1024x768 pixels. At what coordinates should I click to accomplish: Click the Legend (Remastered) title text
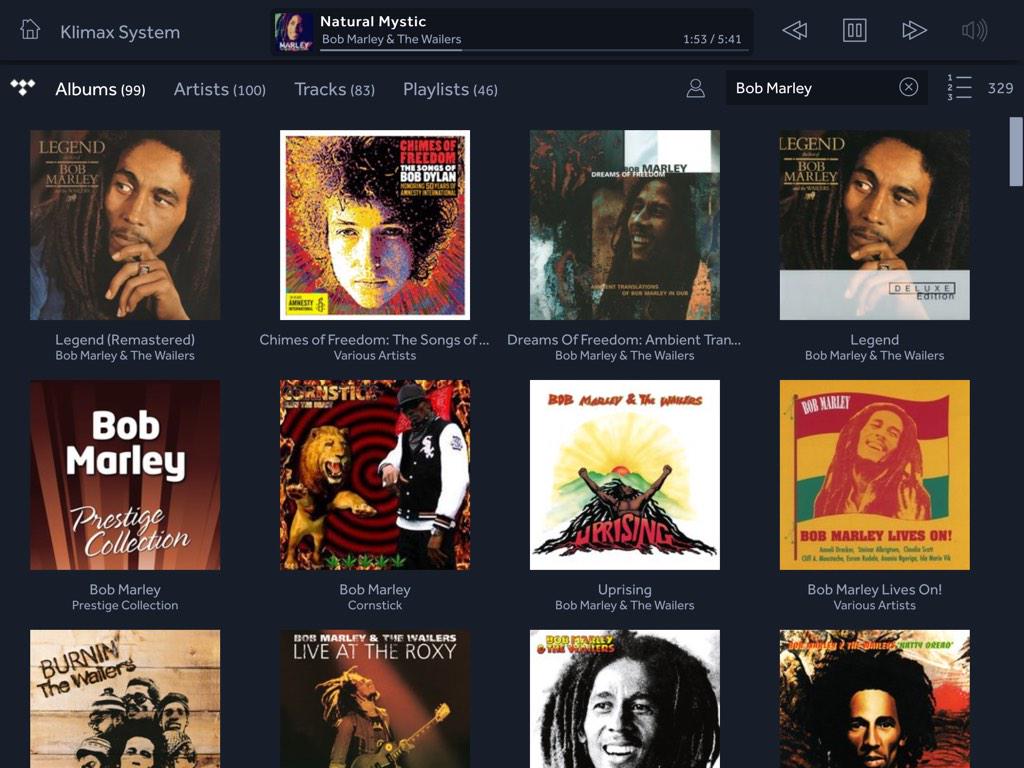(x=125, y=340)
